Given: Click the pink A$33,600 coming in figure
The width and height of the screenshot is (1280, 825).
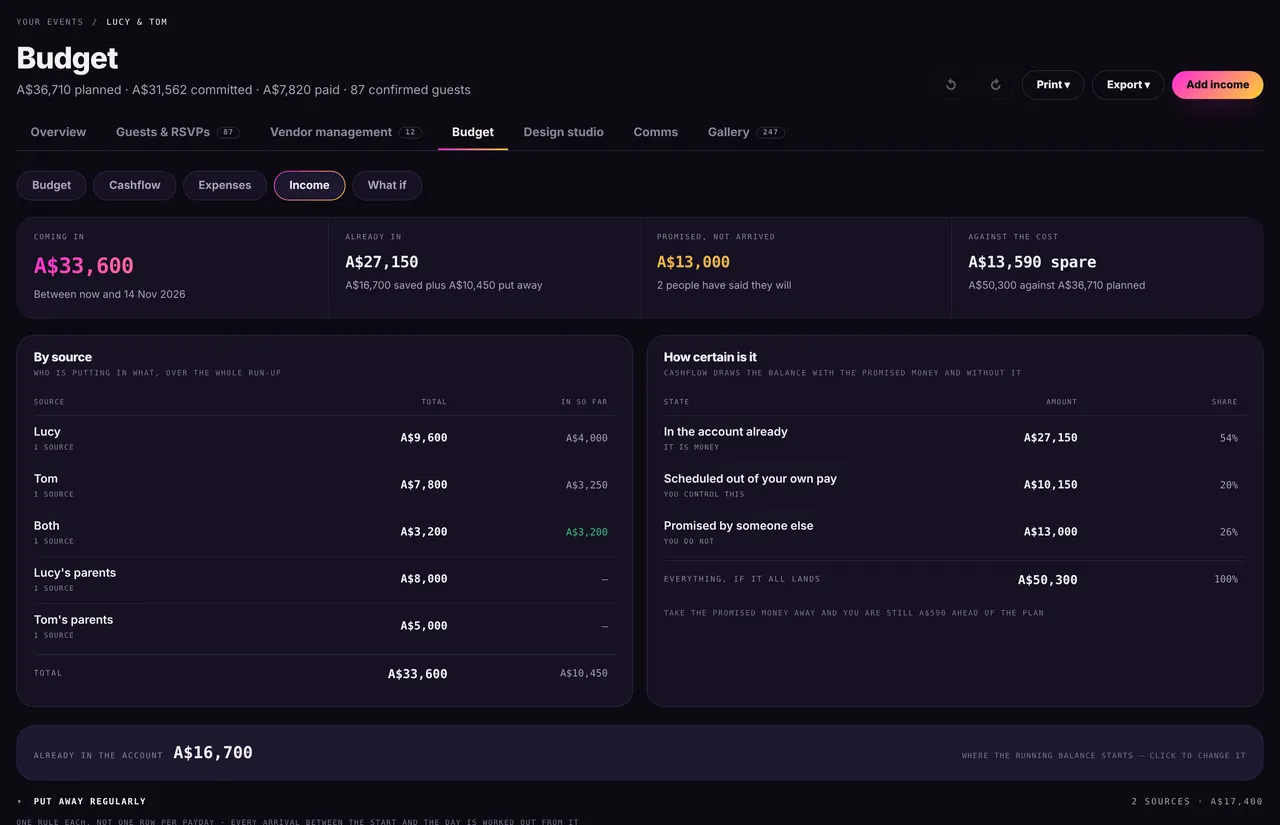Looking at the screenshot, I should pos(84,266).
